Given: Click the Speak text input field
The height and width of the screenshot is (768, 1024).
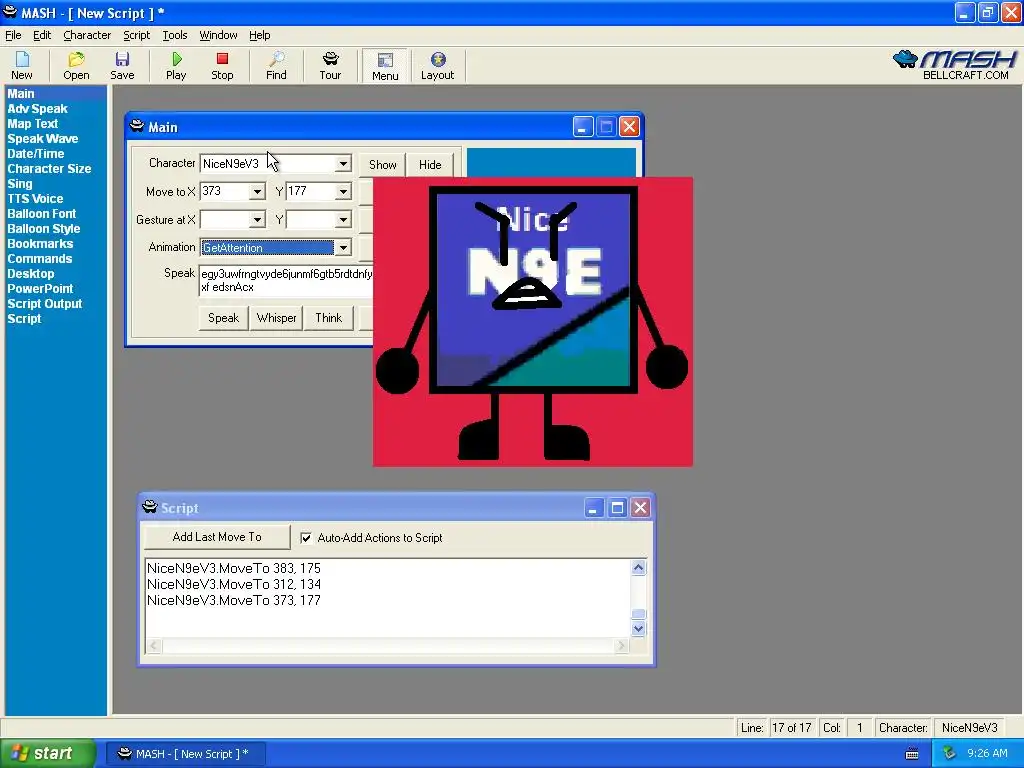Looking at the screenshot, I should point(286,281).
